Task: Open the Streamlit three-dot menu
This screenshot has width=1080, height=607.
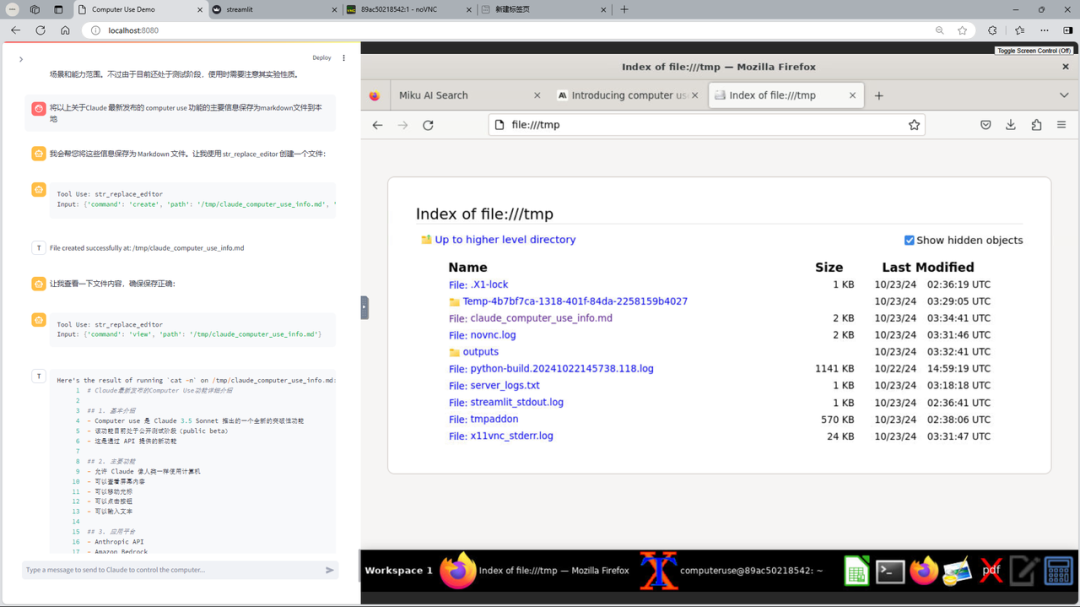Action: click(x=344, y=58)
